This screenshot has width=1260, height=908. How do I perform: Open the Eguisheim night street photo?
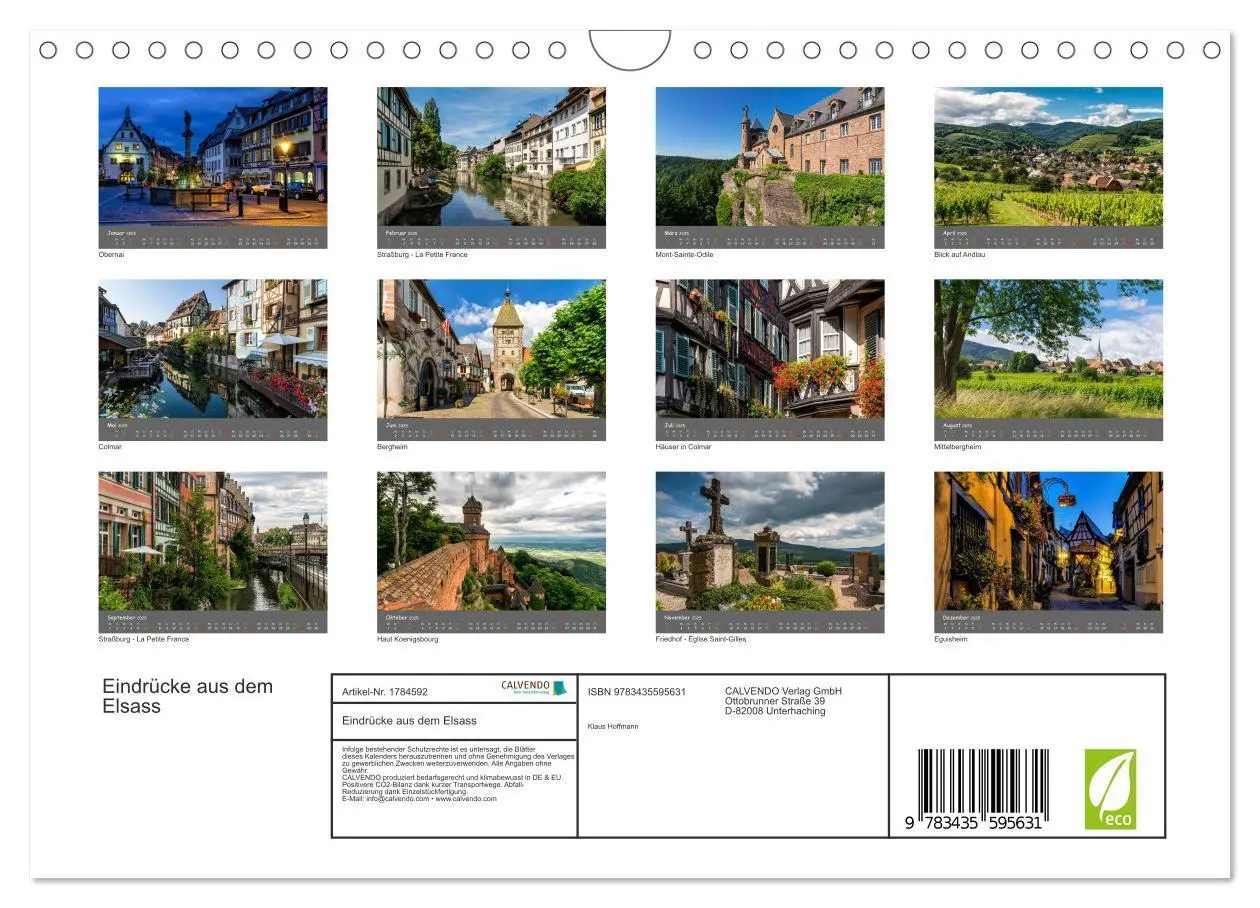(1048, 541)
